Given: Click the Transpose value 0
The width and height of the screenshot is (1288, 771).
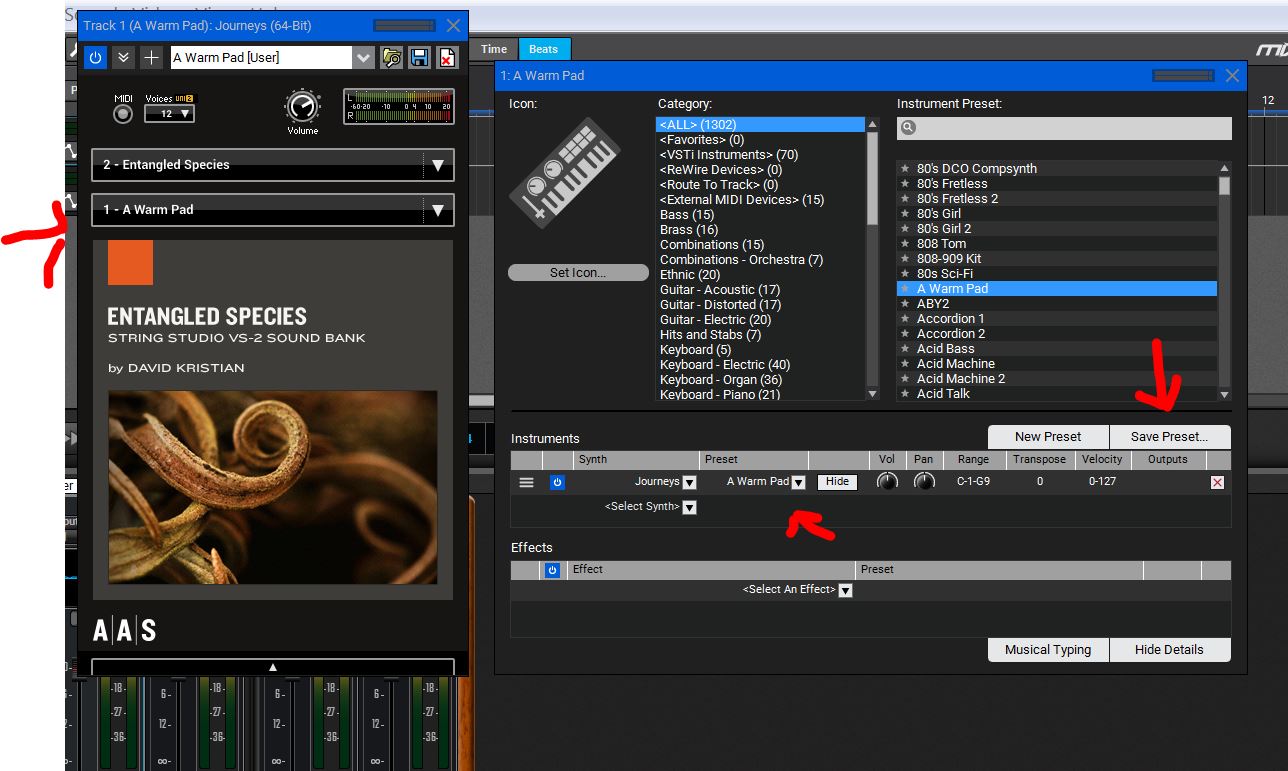Looking at the screenshot, I should tap(1039, 482).
